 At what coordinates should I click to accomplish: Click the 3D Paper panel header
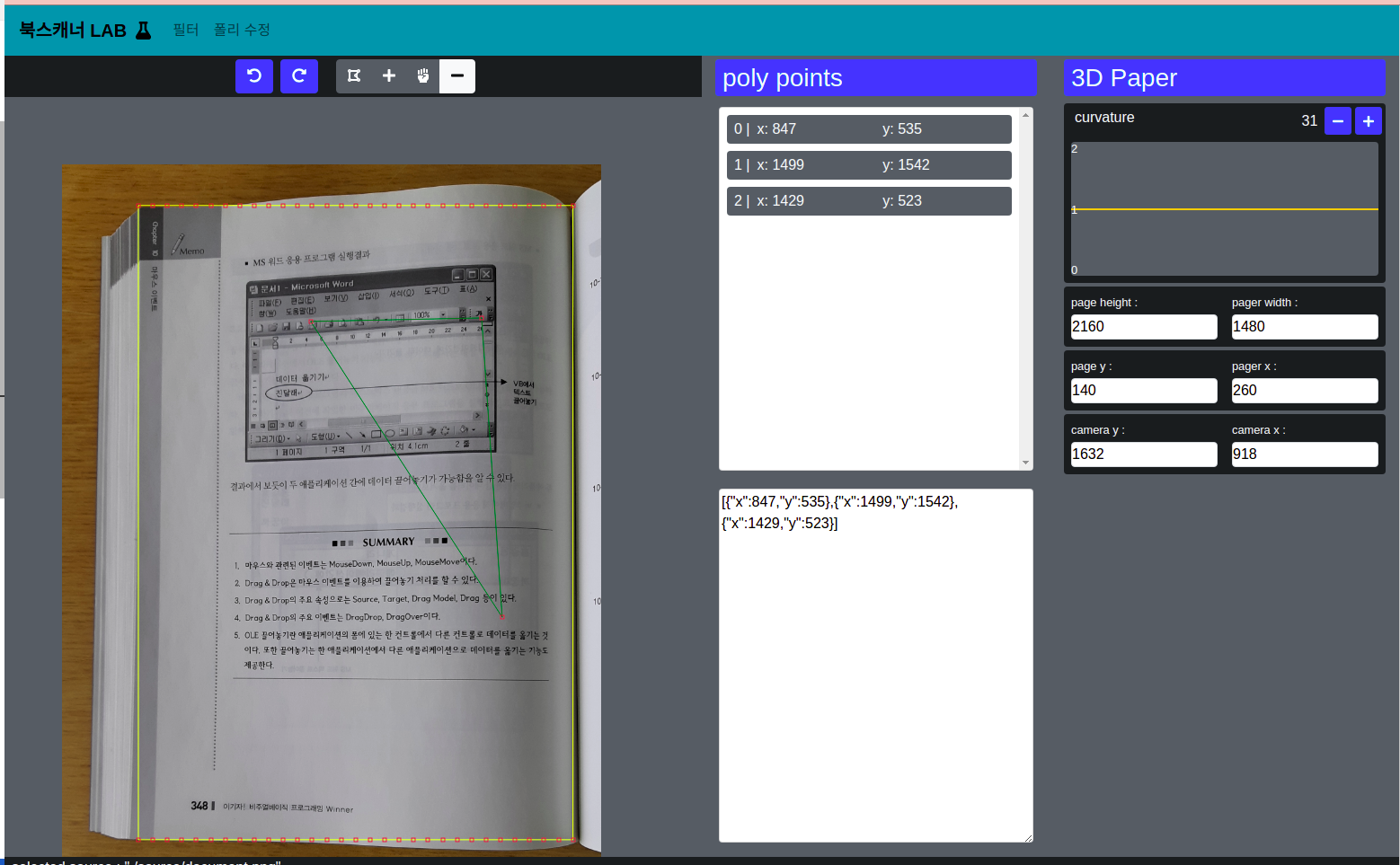1224,78
